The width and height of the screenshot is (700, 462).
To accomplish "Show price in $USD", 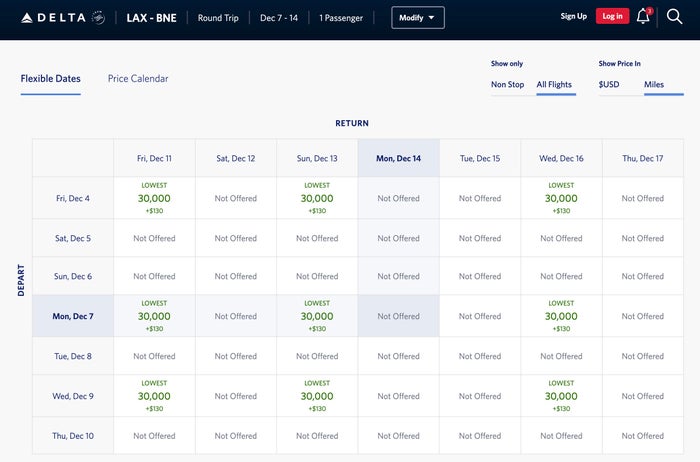I will click(x=609, y=84).
